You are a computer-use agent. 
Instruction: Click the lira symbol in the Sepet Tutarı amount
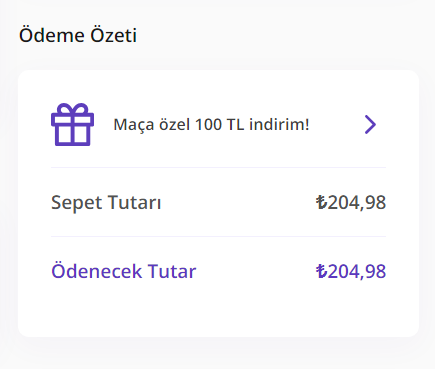pyautogui.click(x=321, y=202)
